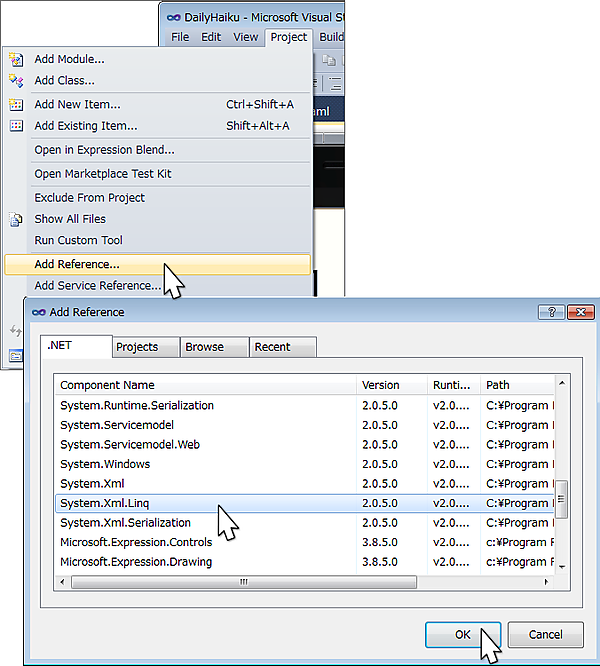Screen dimensions: 600x666
Task: Switch to the Projects tab
Action: tap(146, 347)
